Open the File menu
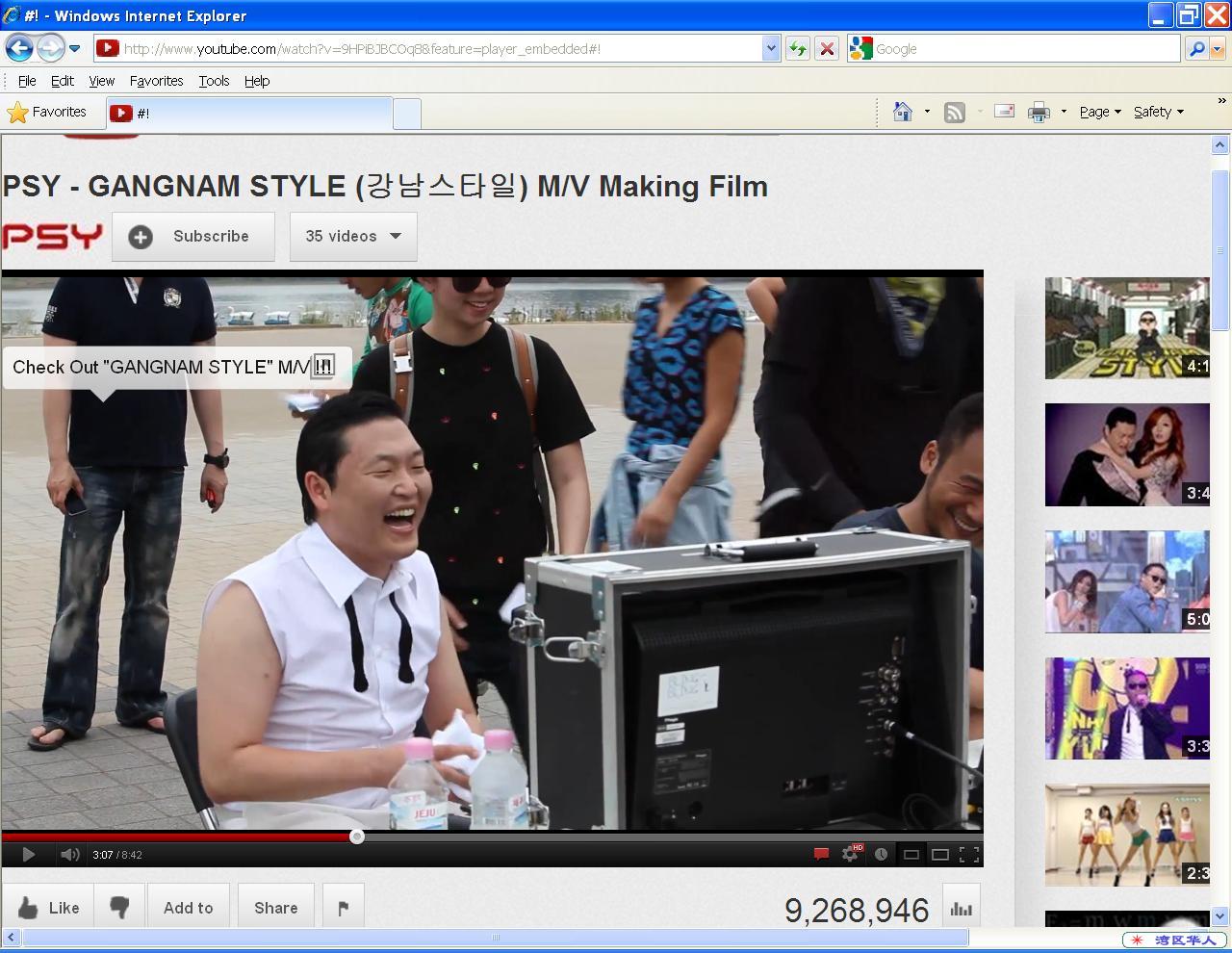 pos(27,81)
